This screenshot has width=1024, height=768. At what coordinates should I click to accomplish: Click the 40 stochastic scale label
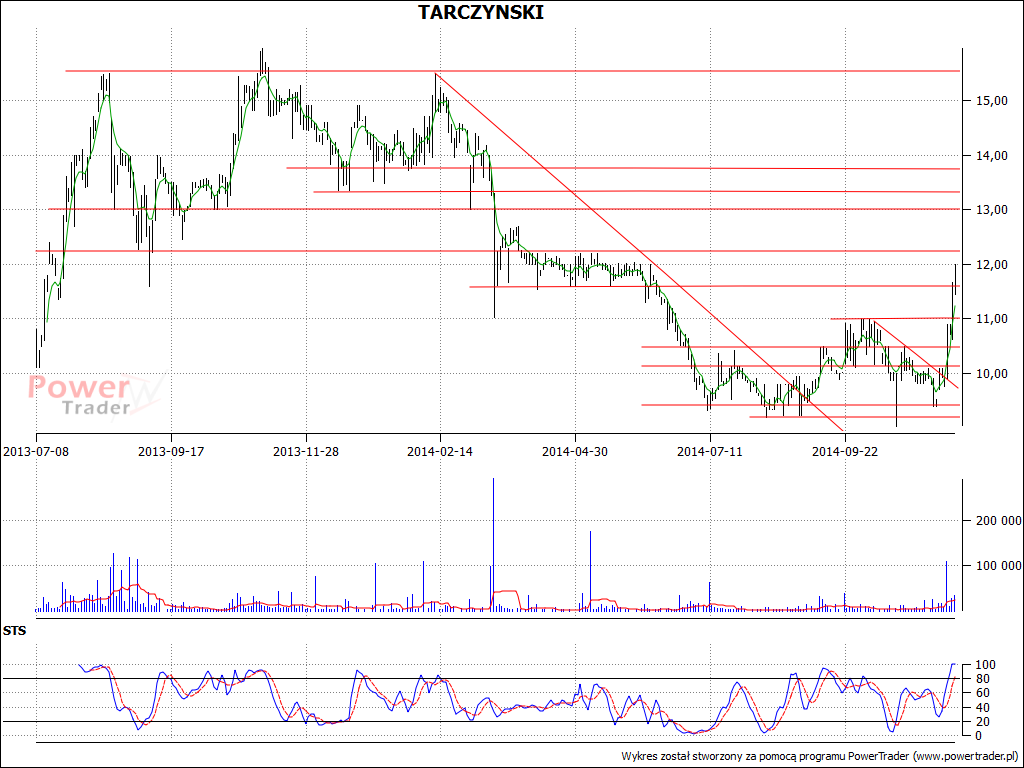[985, 708]
